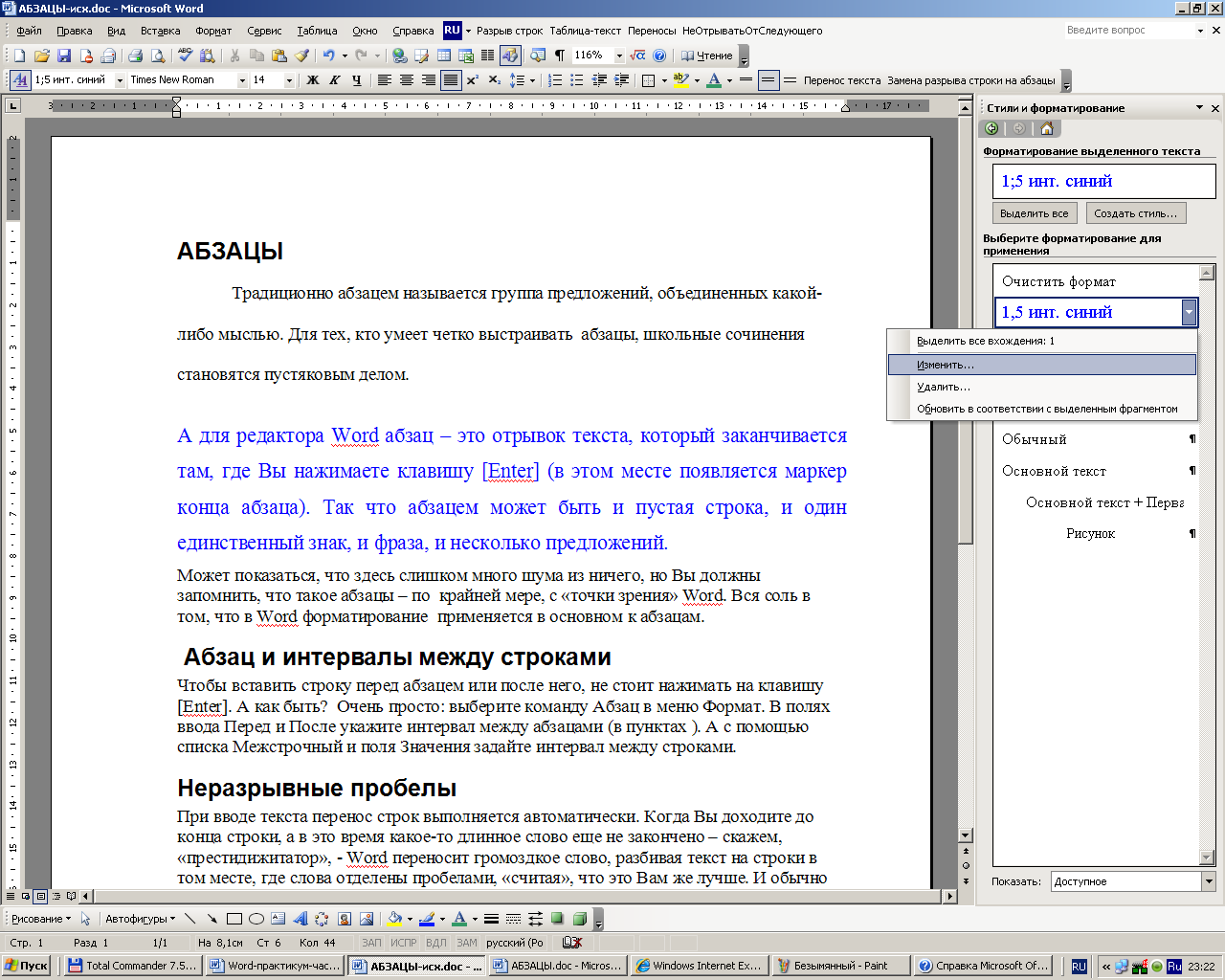Open Безымянный - Paint from the taskbar

[x=839, y=966]
